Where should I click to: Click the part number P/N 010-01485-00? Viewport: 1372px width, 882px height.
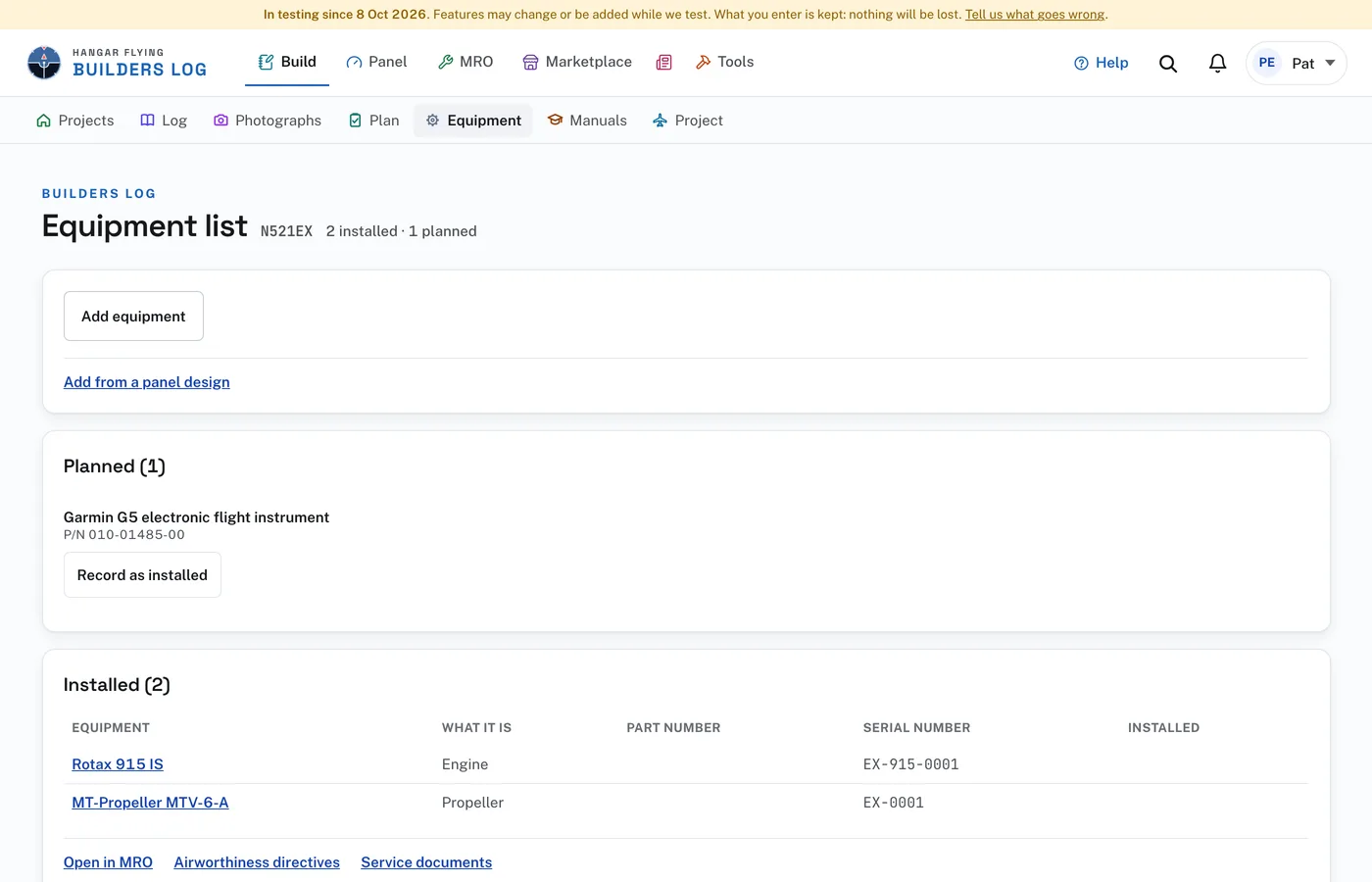coord(124,535)
